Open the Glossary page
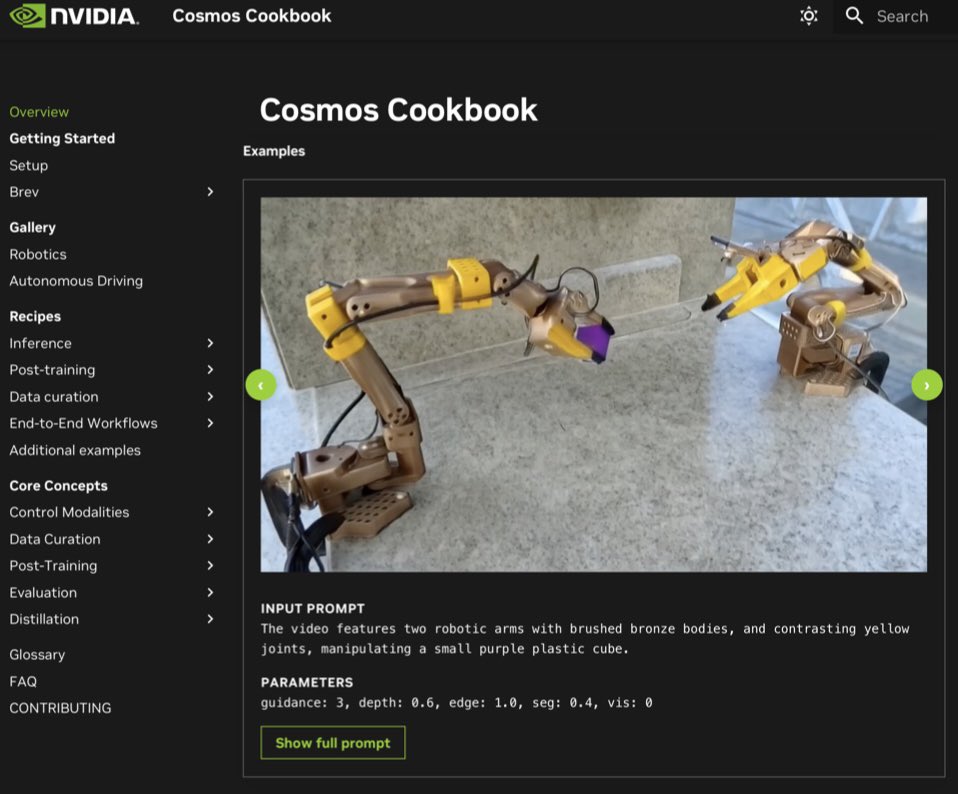This screenshot has width=958, height=794. coord(37,655)
